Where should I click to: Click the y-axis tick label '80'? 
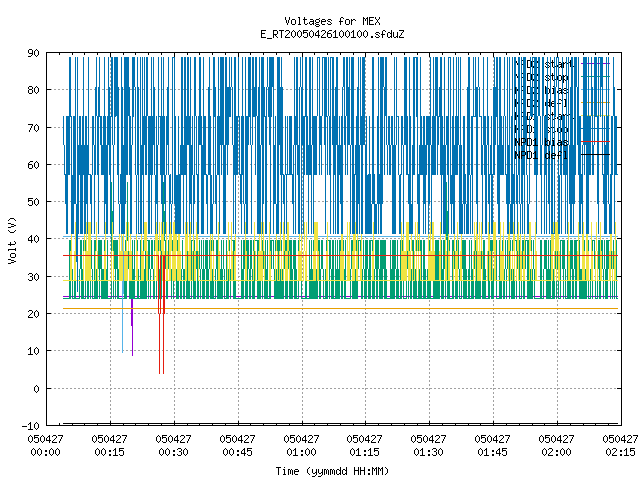pos(33,90)
